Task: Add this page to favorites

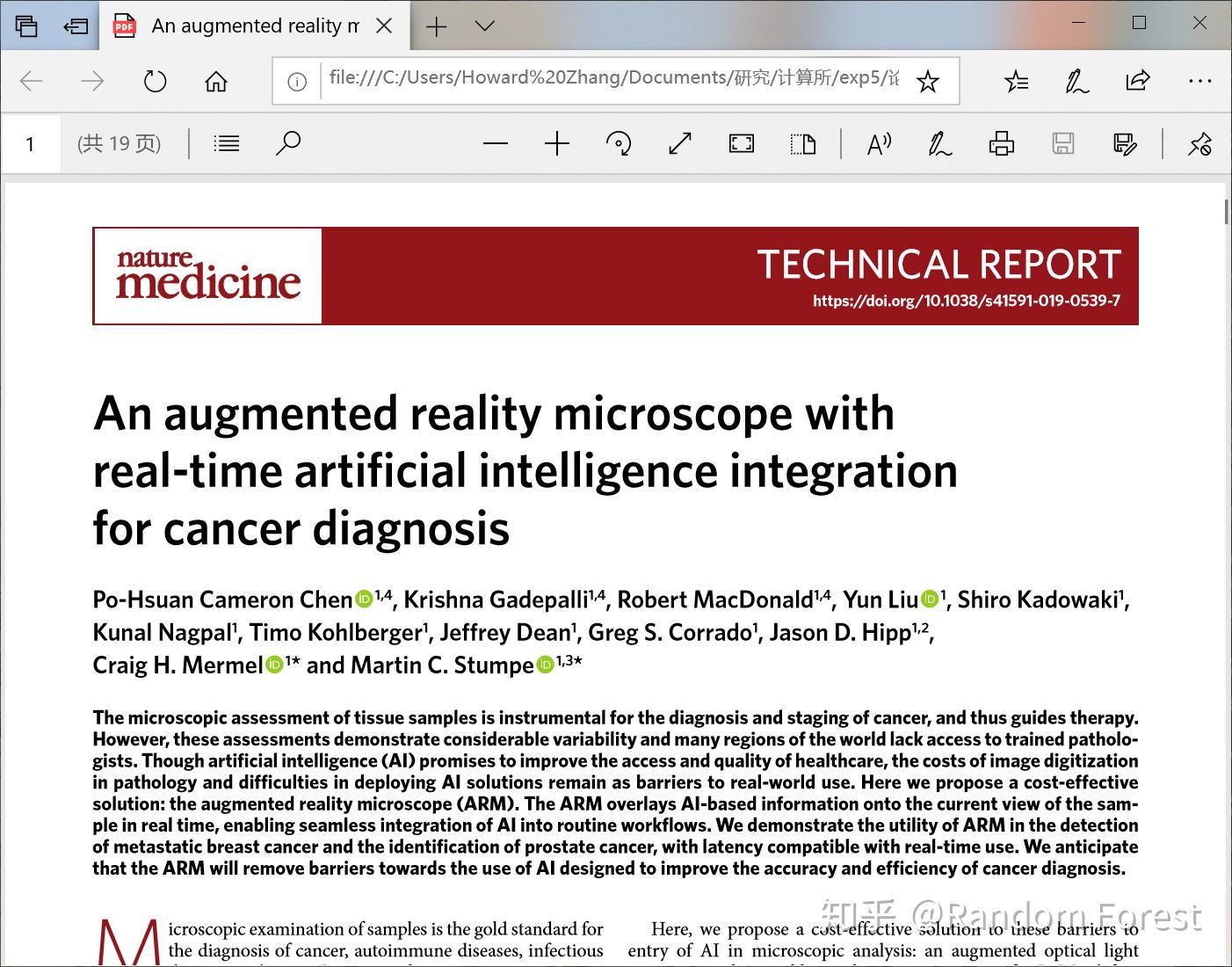Action: [x=927, y=82]
